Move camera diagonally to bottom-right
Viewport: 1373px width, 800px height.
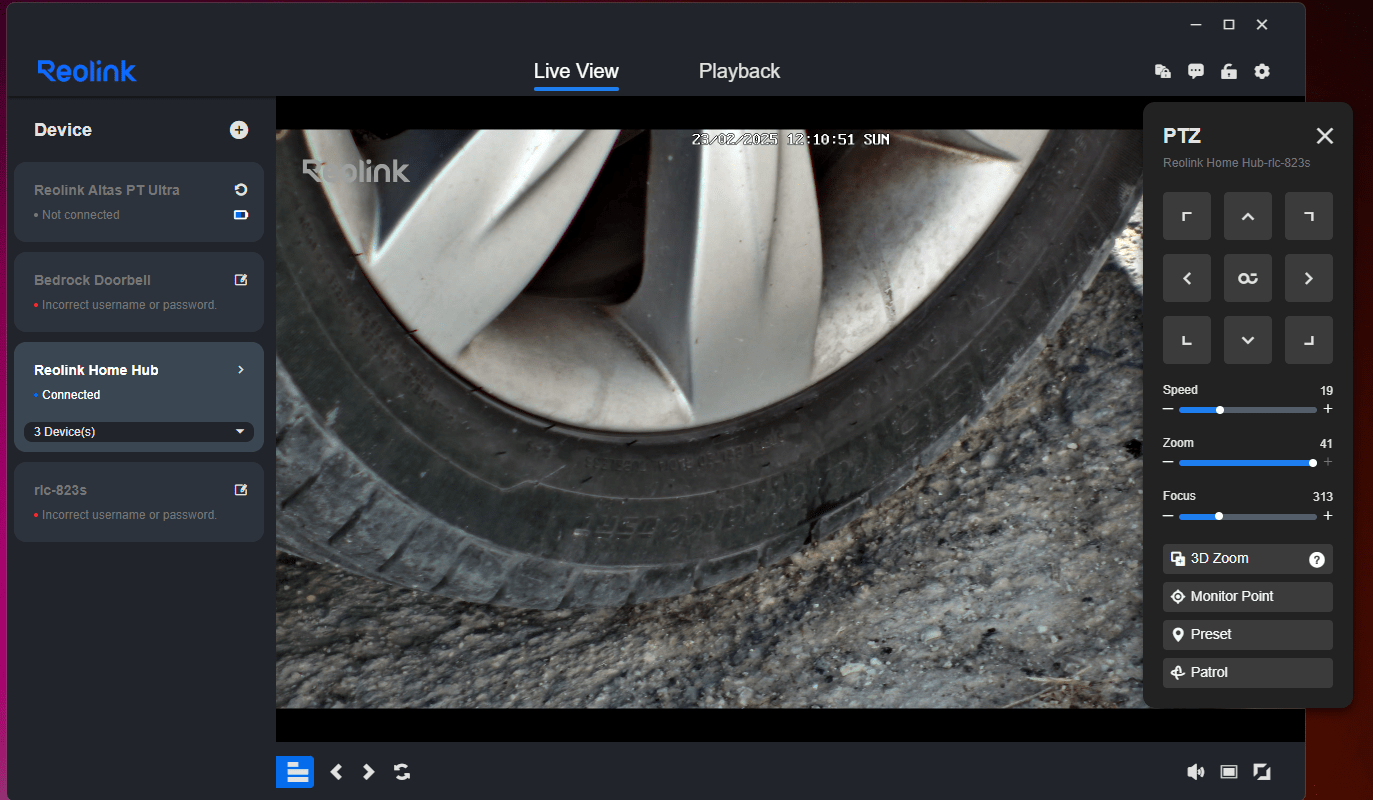[1308, 340]
